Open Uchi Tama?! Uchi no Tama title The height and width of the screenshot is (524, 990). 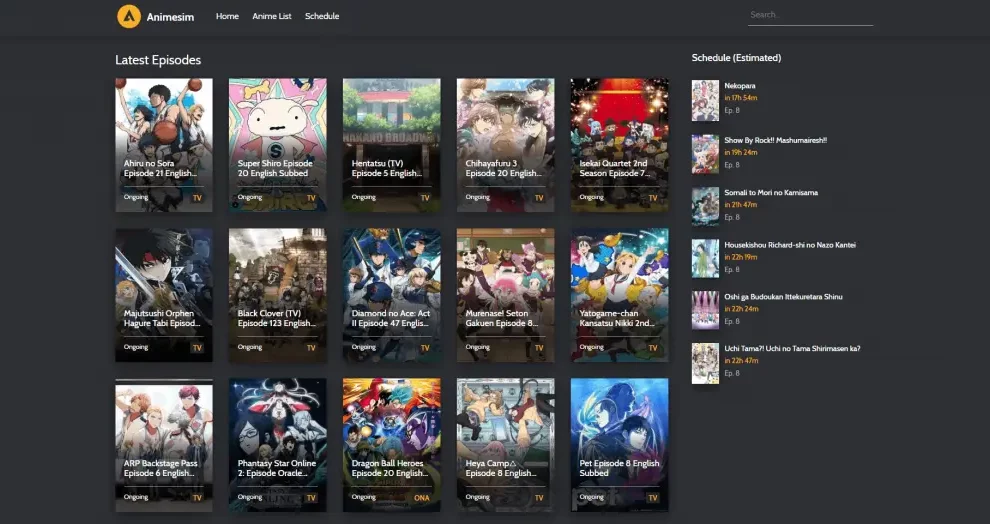[x=792, y=348]
